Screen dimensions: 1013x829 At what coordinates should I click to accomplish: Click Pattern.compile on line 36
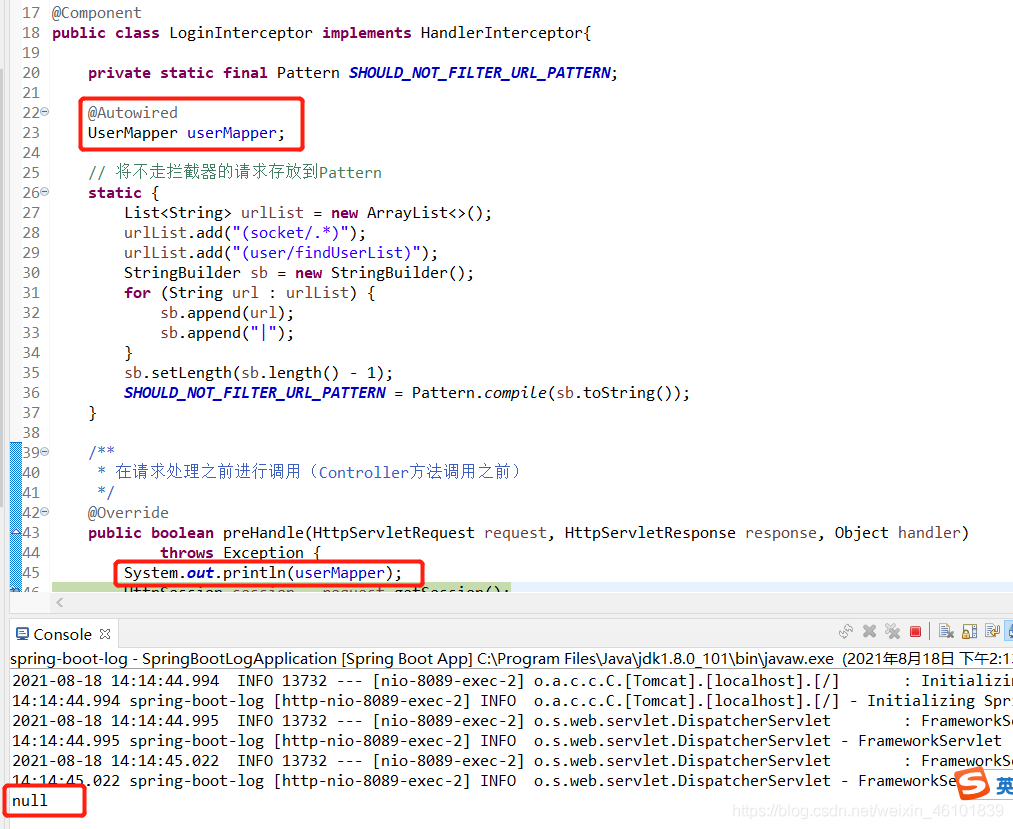click(x=479, y=394)
